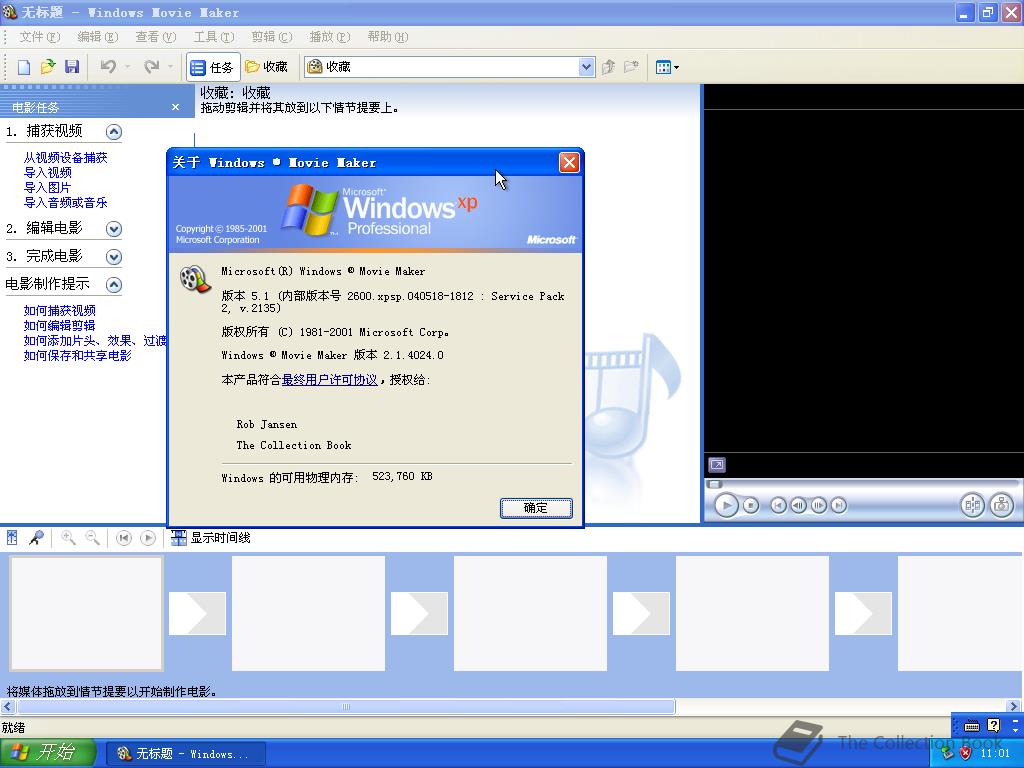Click the full screen preview icon
This screenshot has width=1024, height=768.
pyautogui.click(x=716, y=465)
